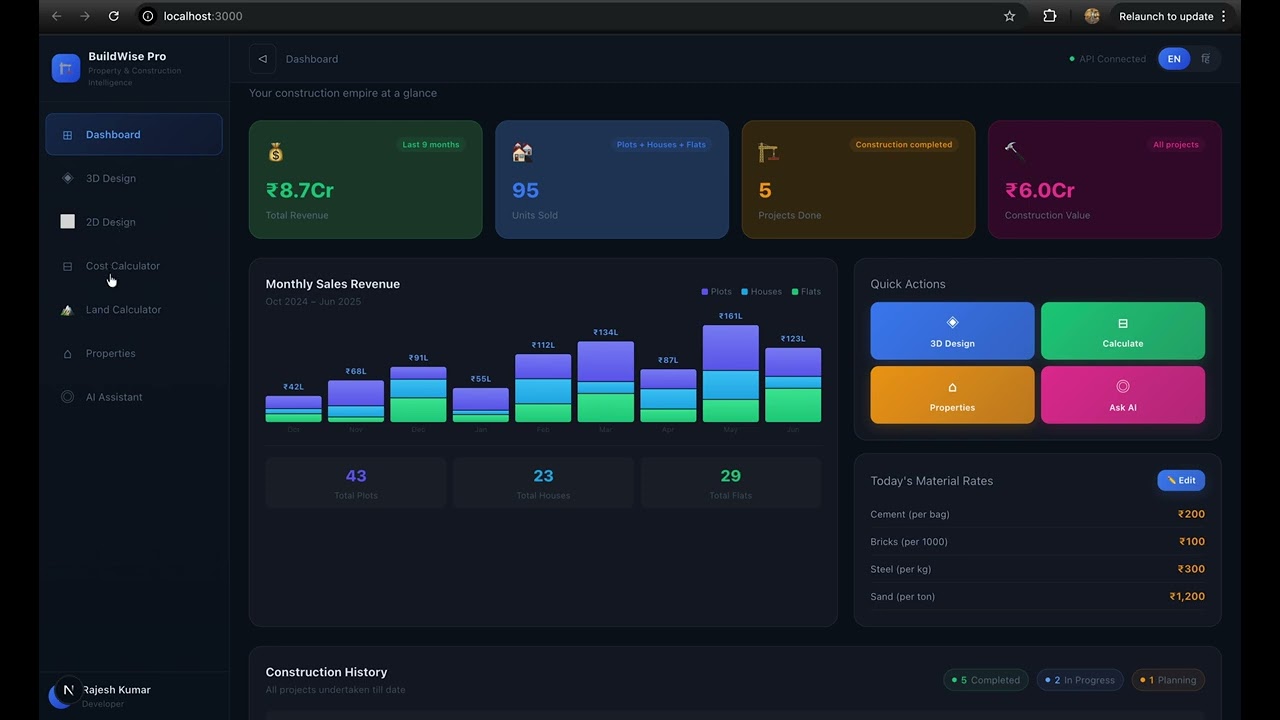Click the 29 Total Flats tile
The height and width of the screenshot is (720, 1280).
[731, 483]
